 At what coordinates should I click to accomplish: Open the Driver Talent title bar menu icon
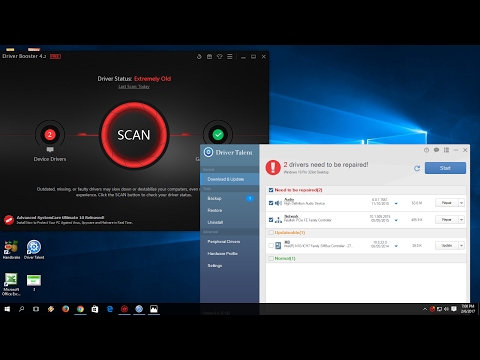(446, 150)
